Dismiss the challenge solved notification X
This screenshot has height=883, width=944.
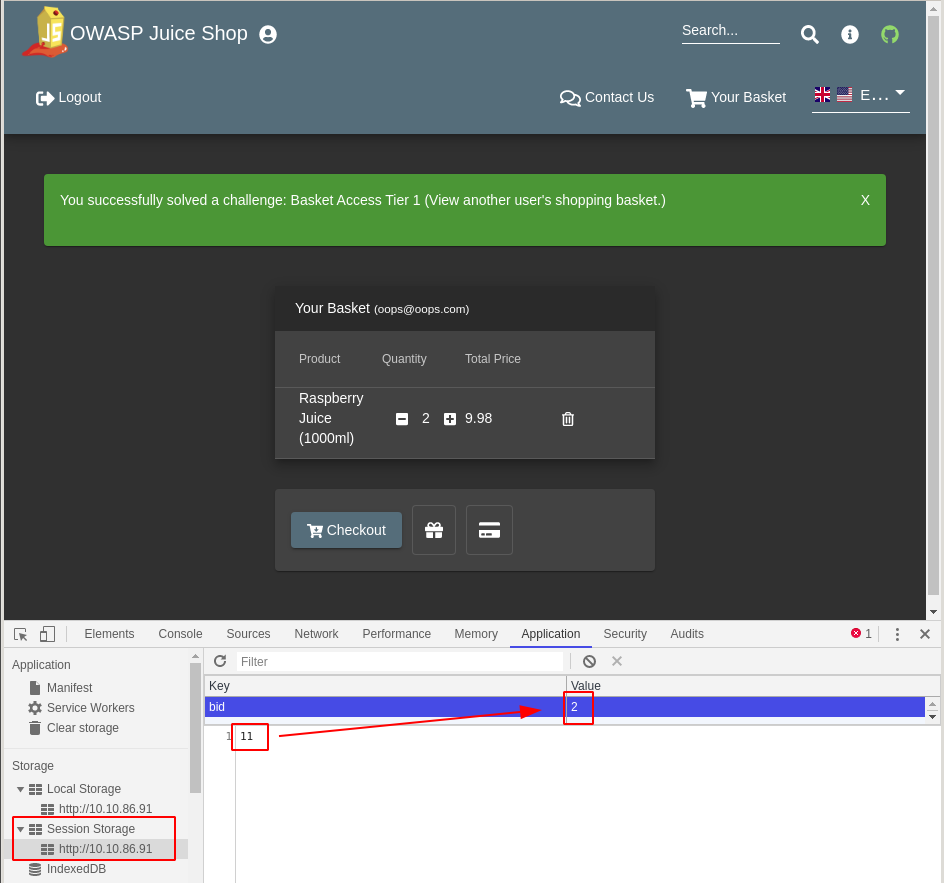865,200
